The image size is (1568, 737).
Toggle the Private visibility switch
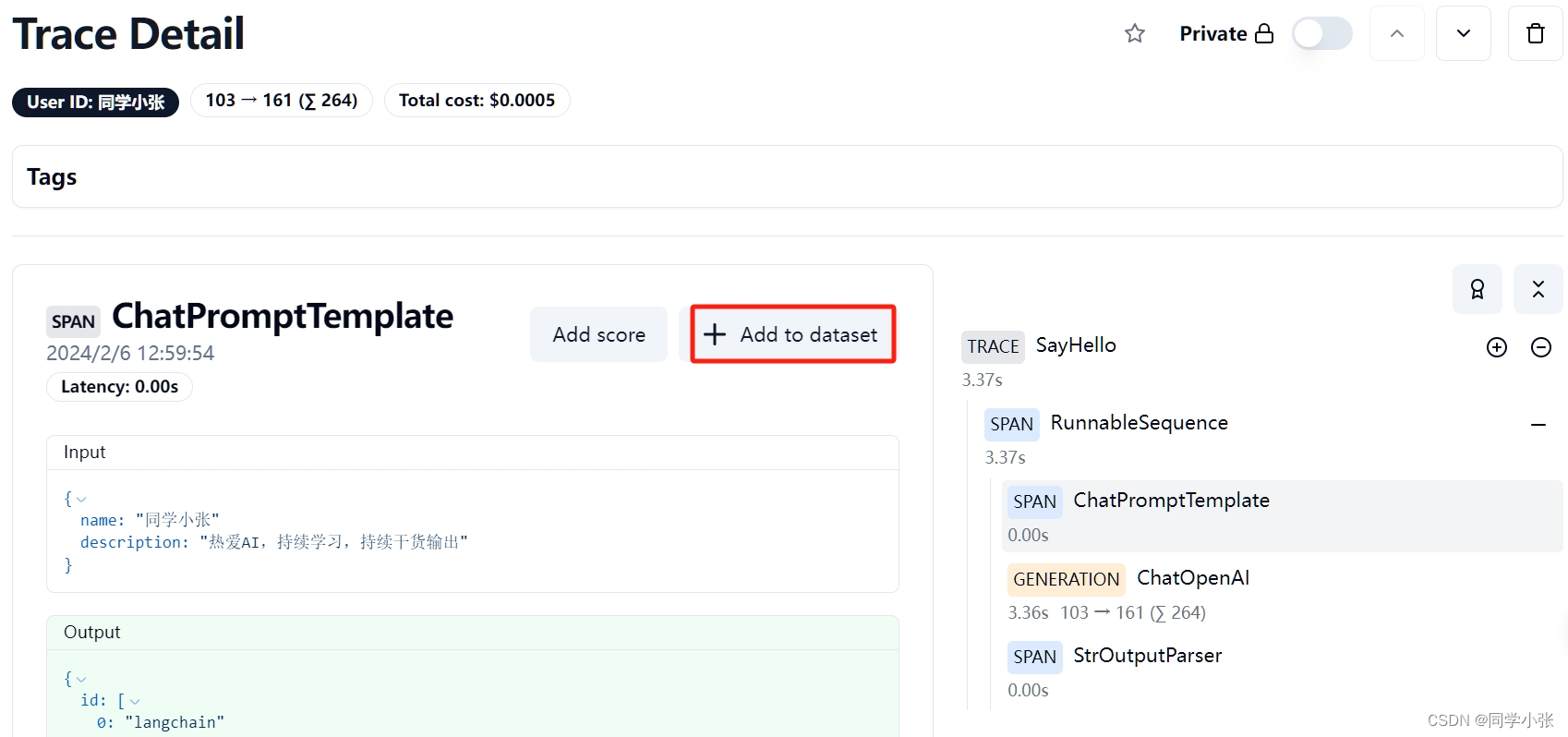click(x=1321, y=34)
